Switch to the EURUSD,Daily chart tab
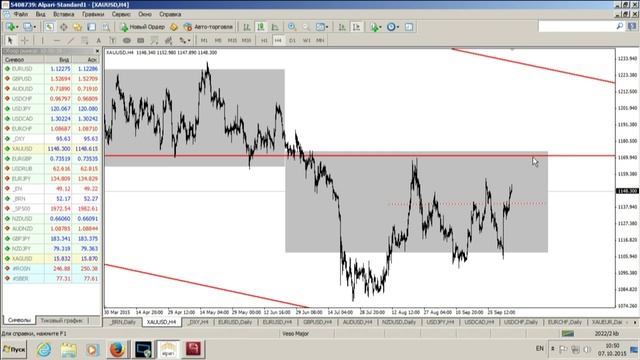640x360 pixels. click(x=235, y=322)
